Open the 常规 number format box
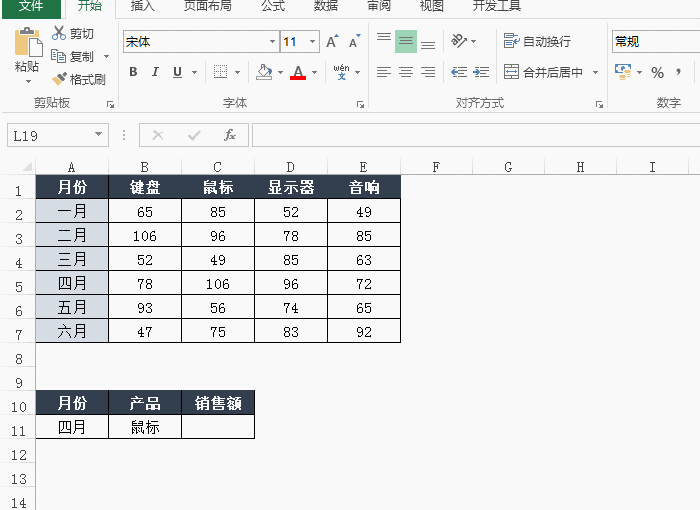 tap(655, 42)
